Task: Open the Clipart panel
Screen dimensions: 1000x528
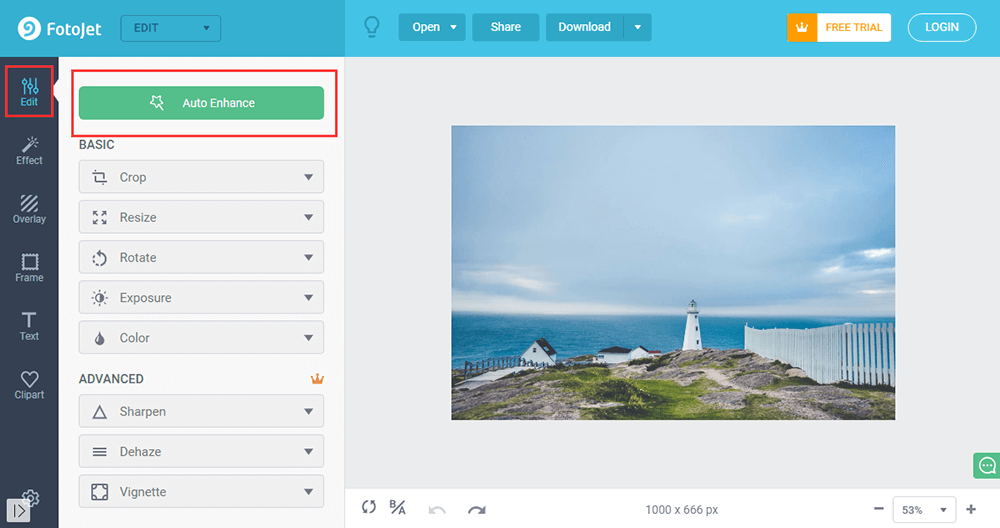Action: click(29, 385)
